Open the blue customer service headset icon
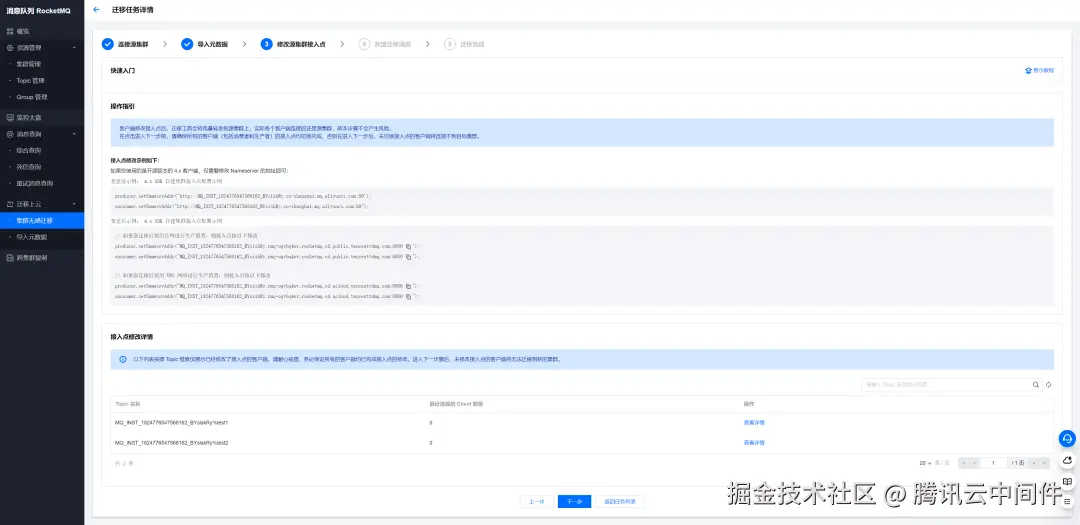 pos(1067,438)
